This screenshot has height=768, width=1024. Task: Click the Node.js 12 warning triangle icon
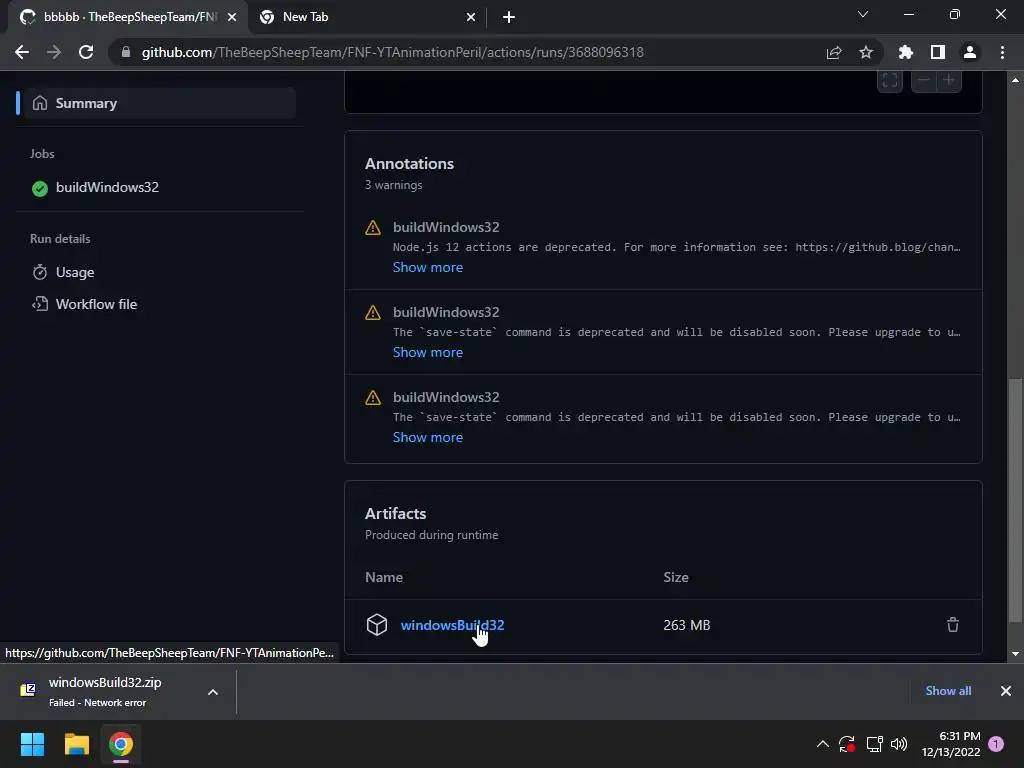[x=373, y=228]
